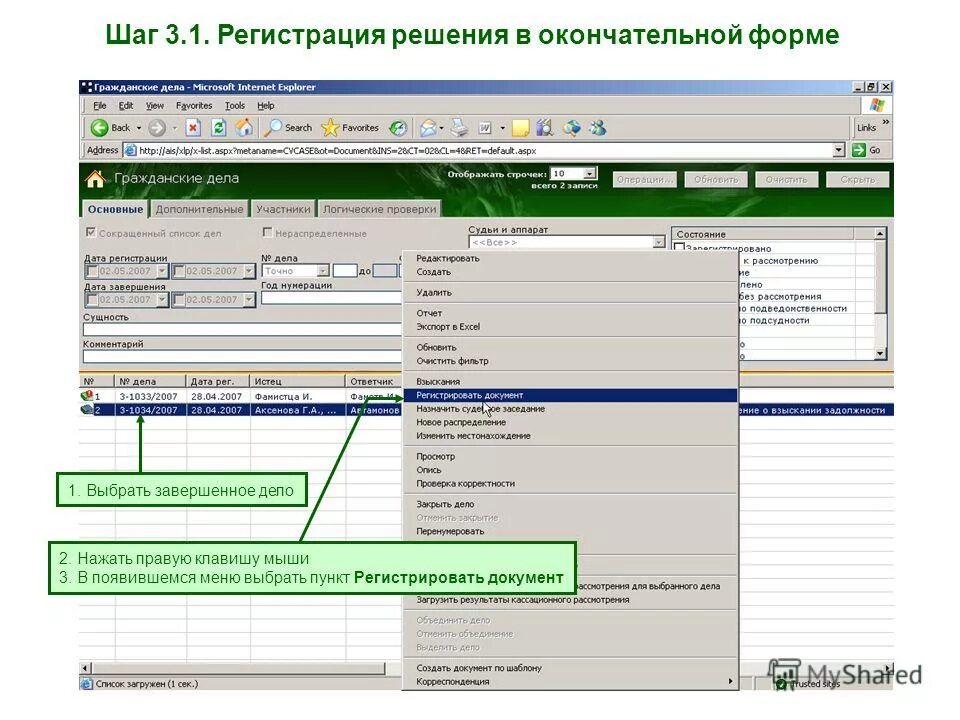Click the browser Forward arrow icon
This screenshot has height=720, width=960.
click(x=157, y=128)
